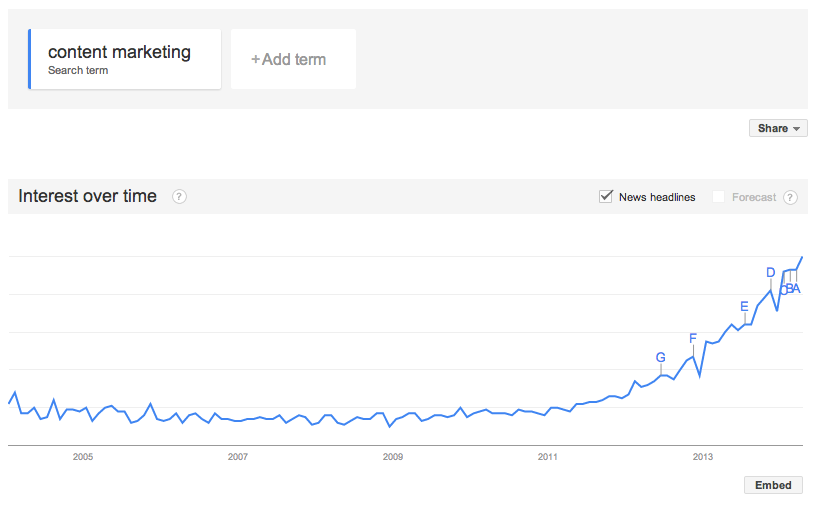Click the 2005 label on the time axis
Image resolution: width=828 pixels, height=514 pixels.
click(x=83, y=457)
